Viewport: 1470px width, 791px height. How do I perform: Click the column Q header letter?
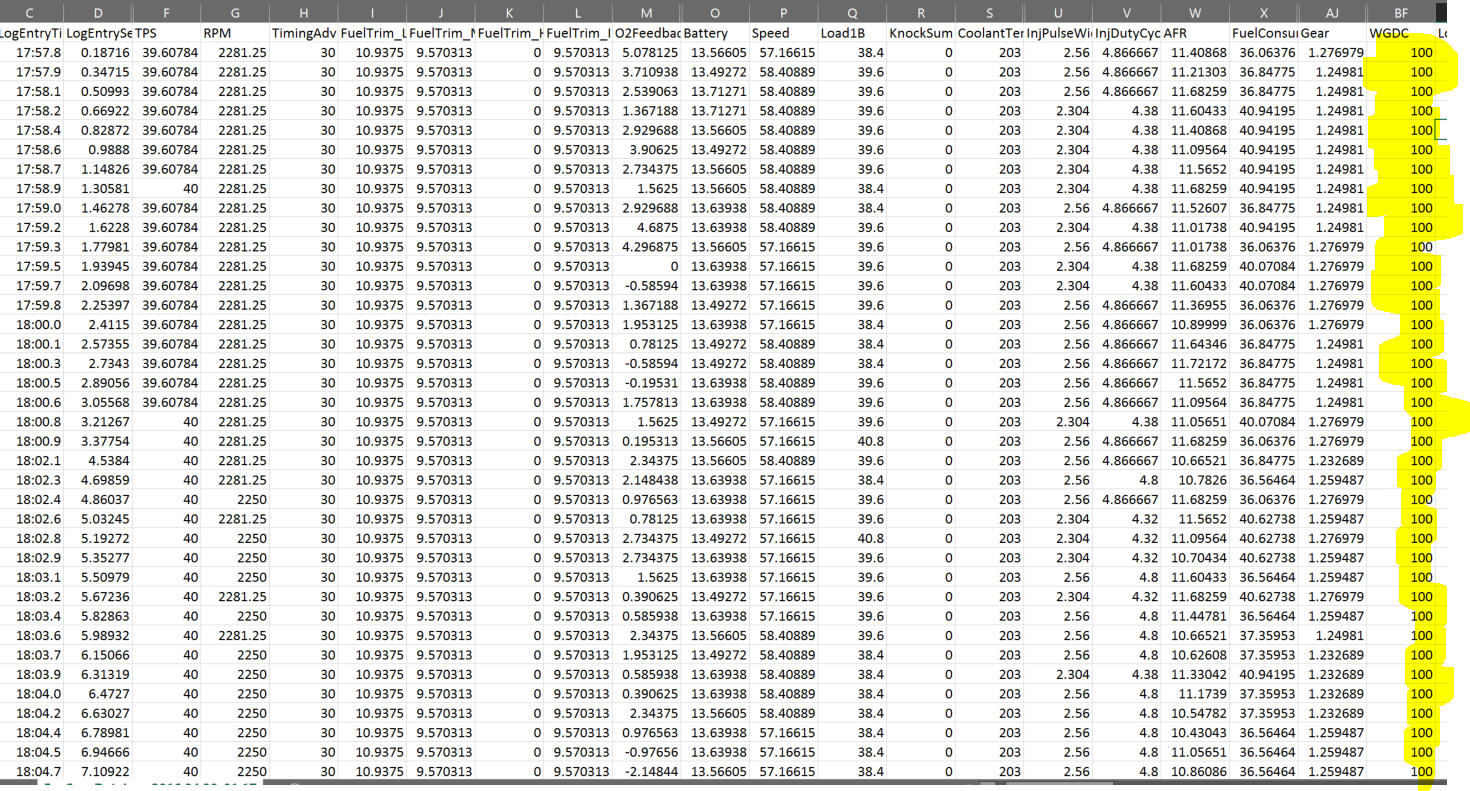[851, 12]
